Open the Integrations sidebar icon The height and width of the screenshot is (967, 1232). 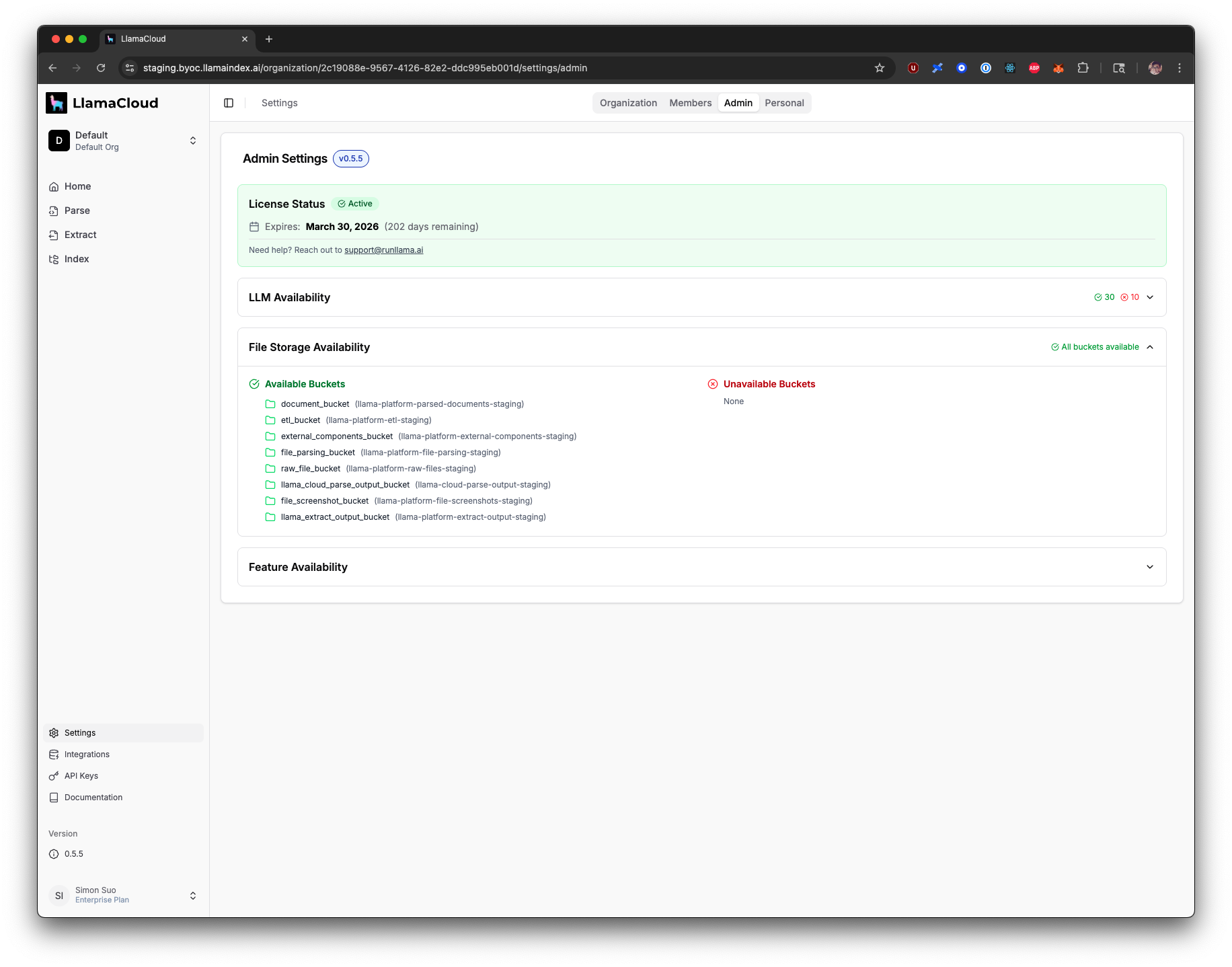click(54, 754)
